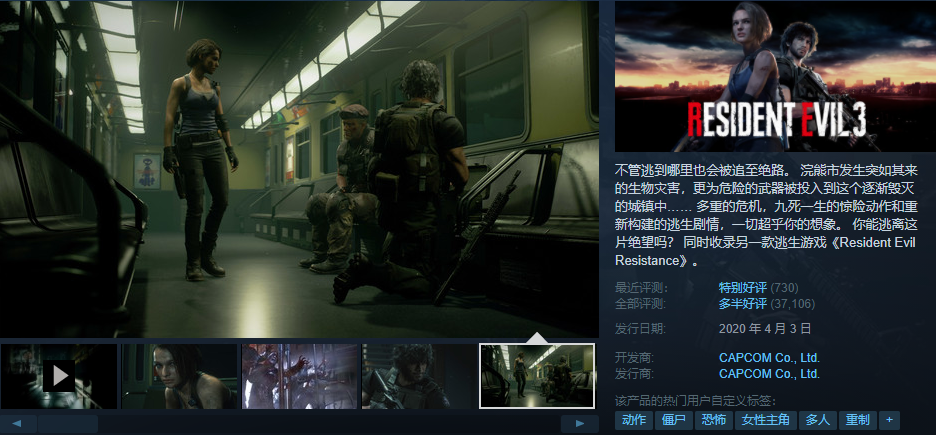Open the large subway screenshot
This screenshot has width=936, height=435.
tap(299, 169)
